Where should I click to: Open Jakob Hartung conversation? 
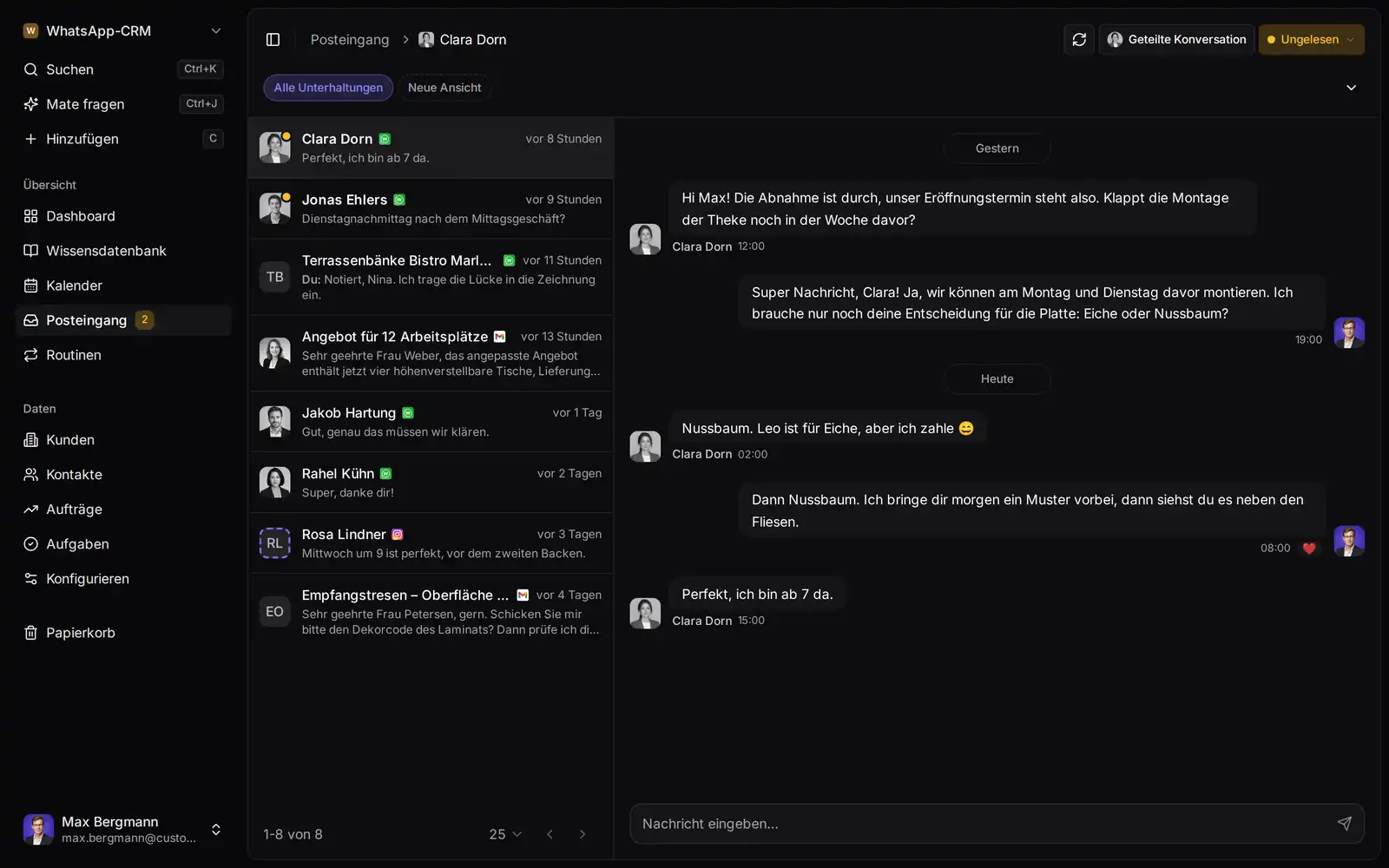pos(431,422)
